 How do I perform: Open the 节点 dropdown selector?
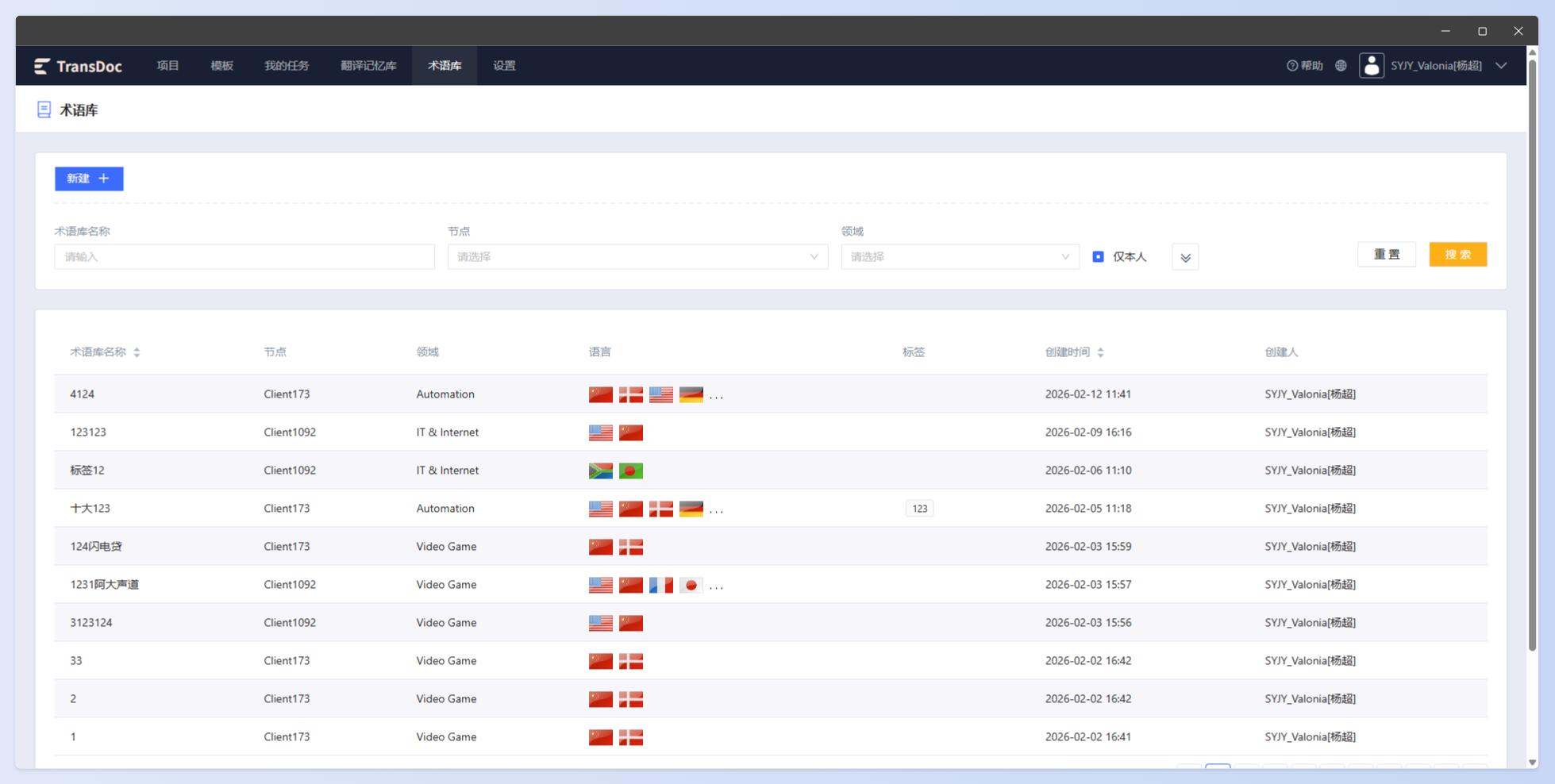pyautogui.click(x=638, y=256)
